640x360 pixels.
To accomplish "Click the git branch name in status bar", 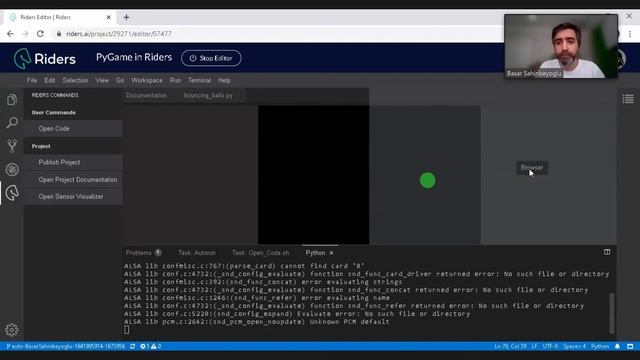I will [x=66, y=346].
